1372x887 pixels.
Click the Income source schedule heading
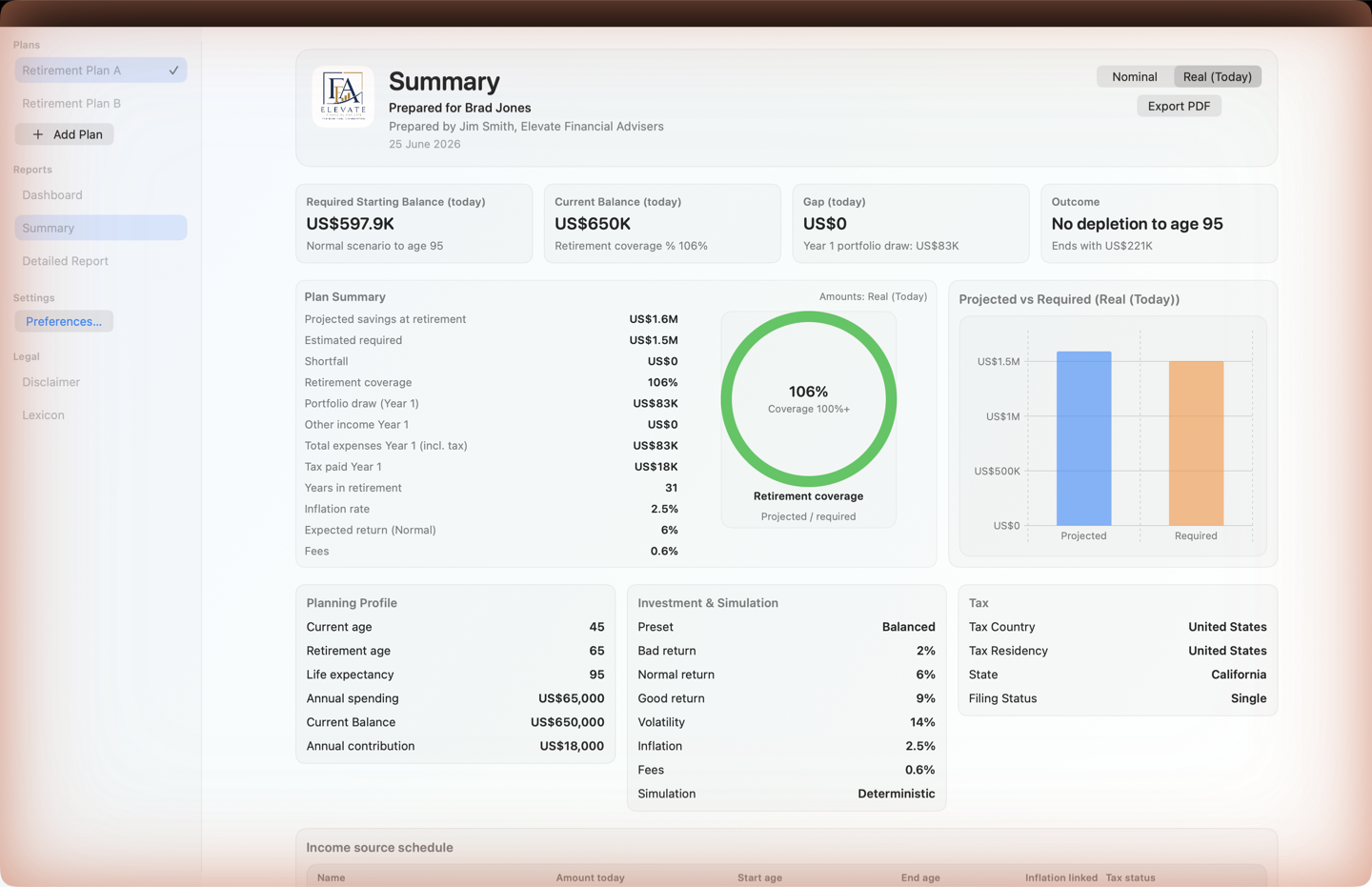click(x=379, y=847)
